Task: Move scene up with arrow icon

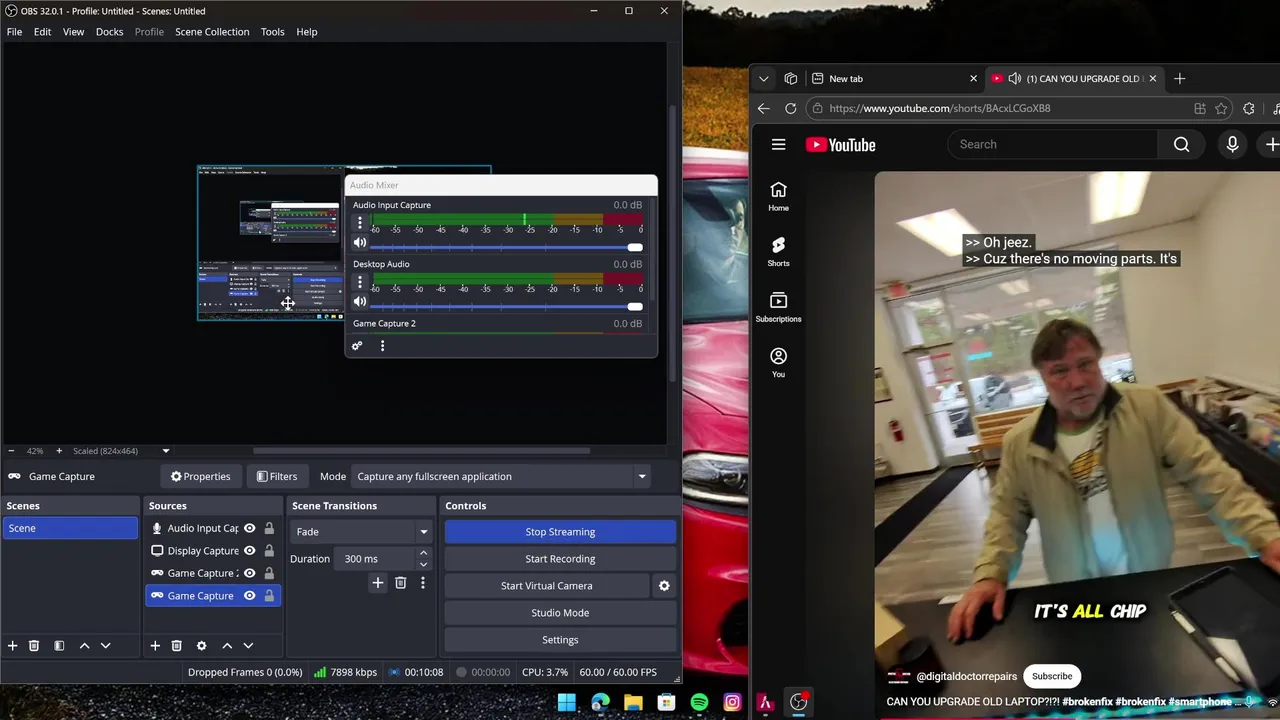Action: (x=84, y=646)
